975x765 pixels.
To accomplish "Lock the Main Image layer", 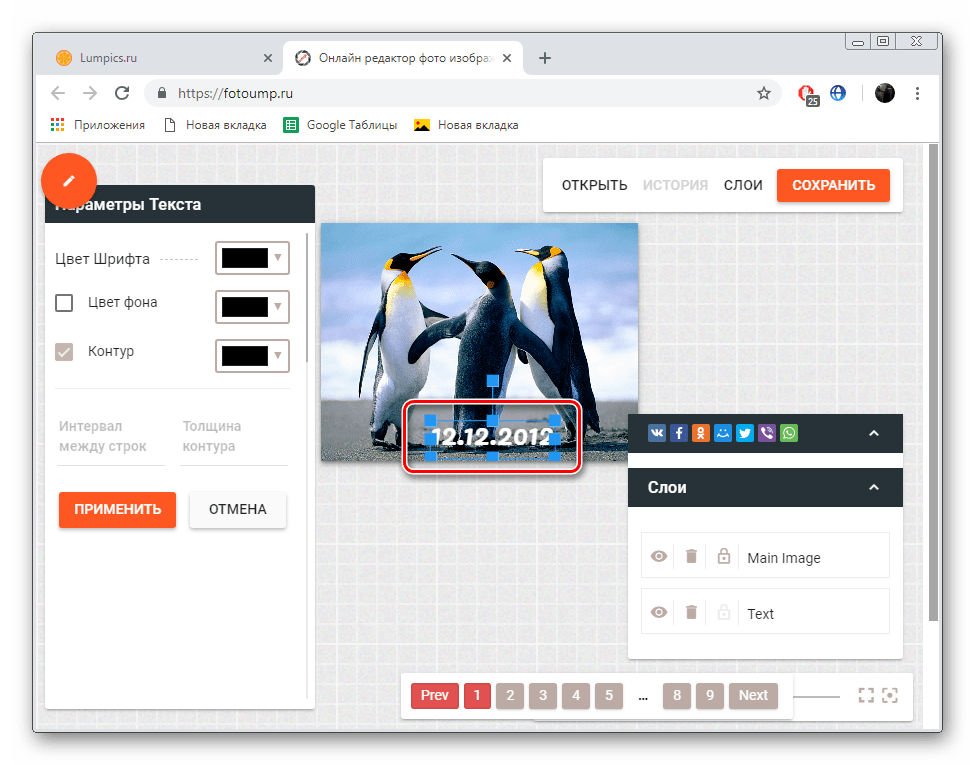I will point(724,556).
